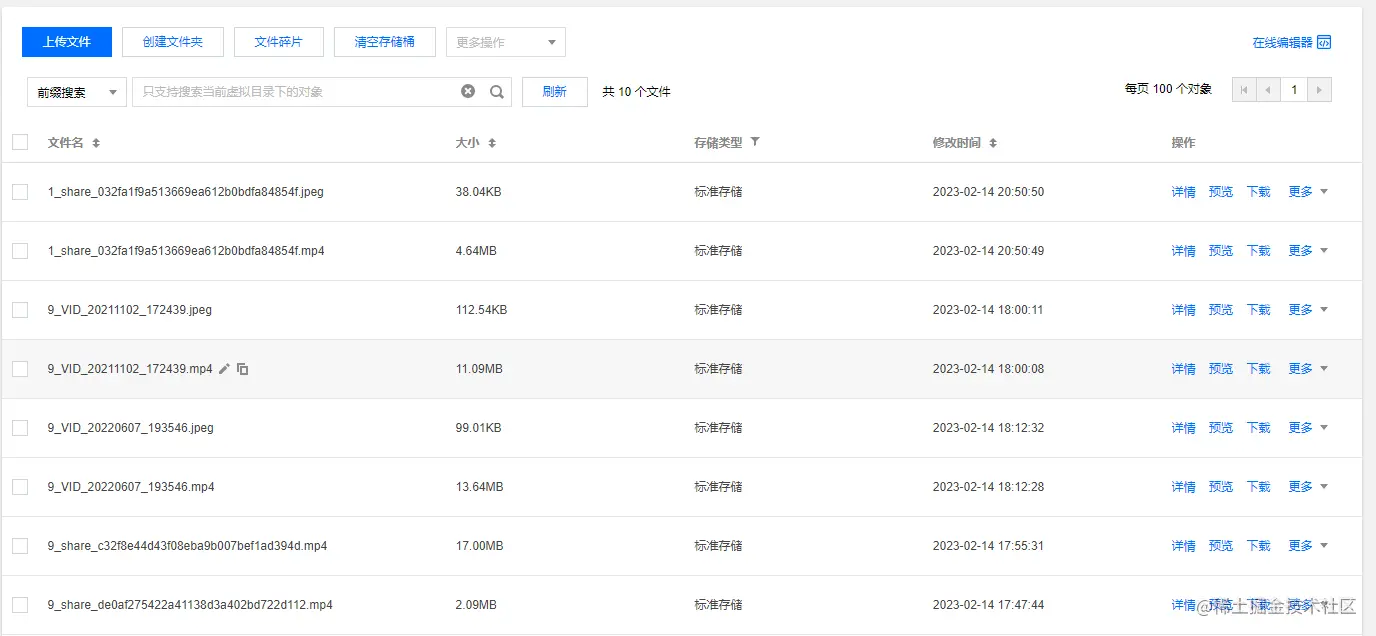Toggle the select-all checkbox in header
The image size is (1376, 636).
pos(20,142)
